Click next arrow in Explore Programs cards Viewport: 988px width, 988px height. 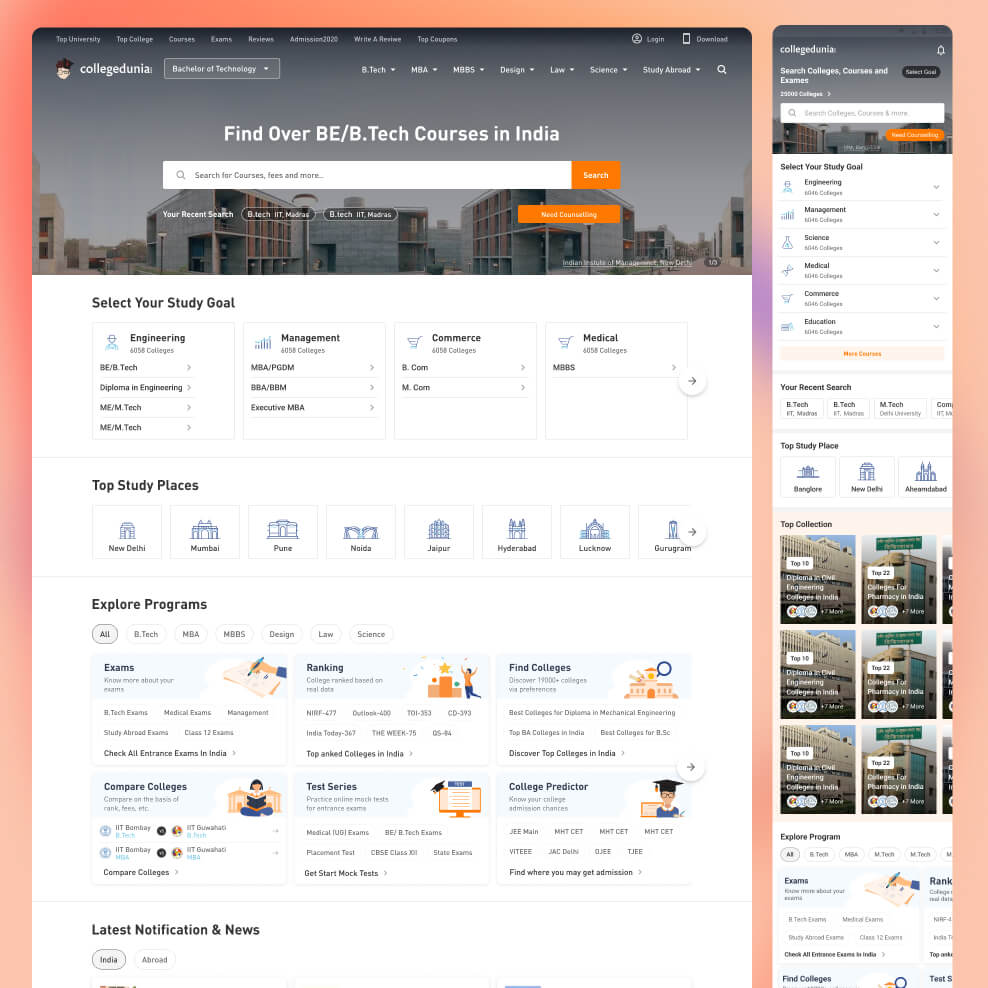point(691,767)
